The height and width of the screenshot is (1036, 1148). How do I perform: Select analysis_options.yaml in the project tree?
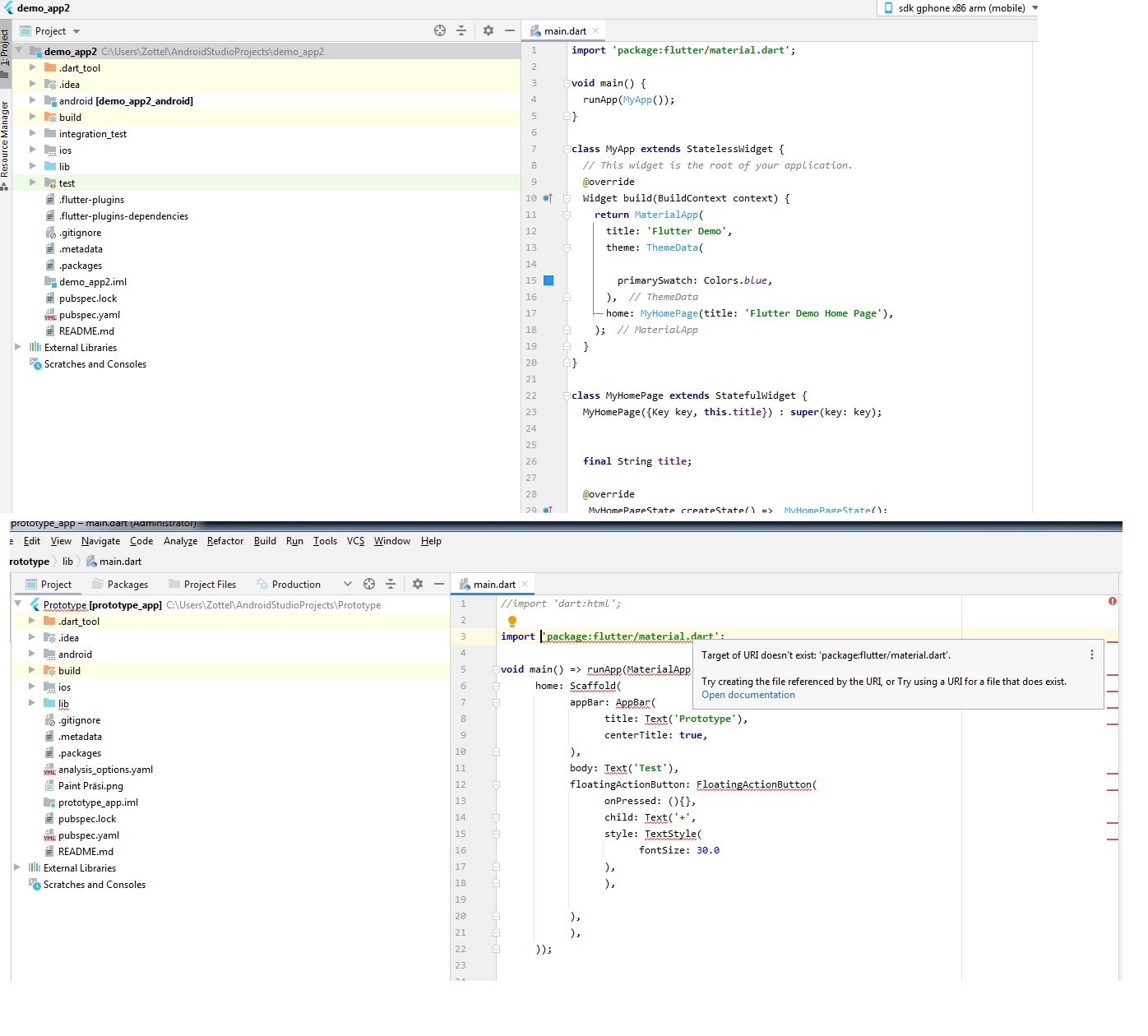105,770
